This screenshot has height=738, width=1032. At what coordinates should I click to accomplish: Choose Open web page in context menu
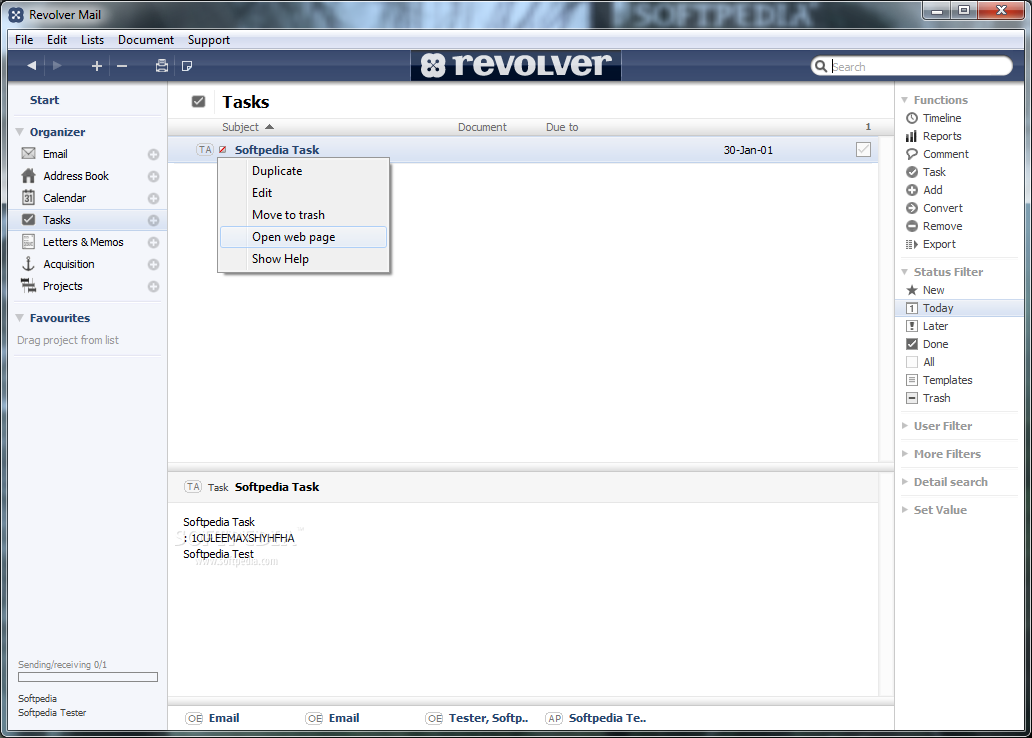303,237
